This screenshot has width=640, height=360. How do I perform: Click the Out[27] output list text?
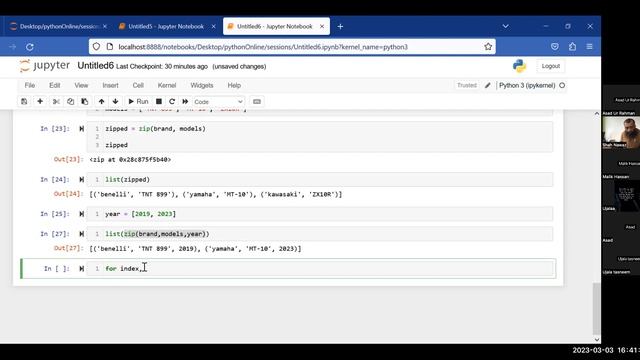[x=195, y=249]
